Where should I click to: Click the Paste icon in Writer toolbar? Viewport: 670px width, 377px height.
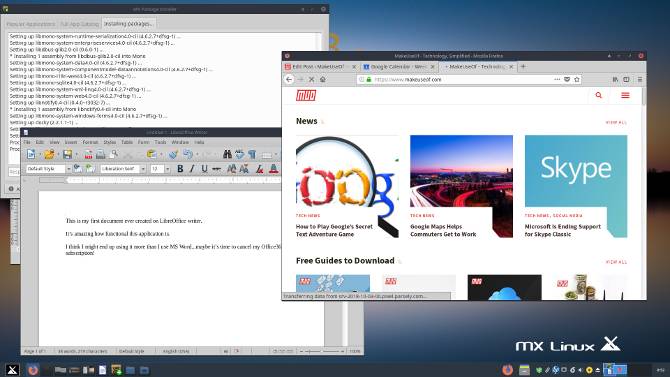(151, 154)
